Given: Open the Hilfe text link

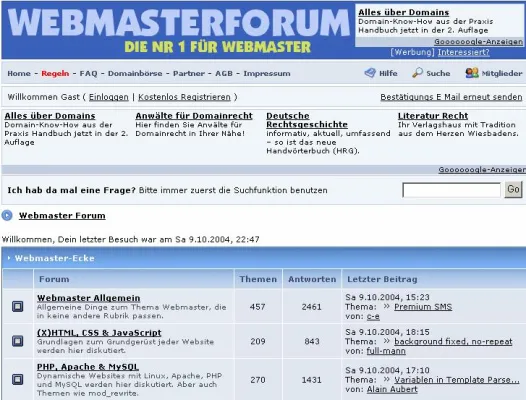Looking at the screenshot, I should tap(388, 73).
